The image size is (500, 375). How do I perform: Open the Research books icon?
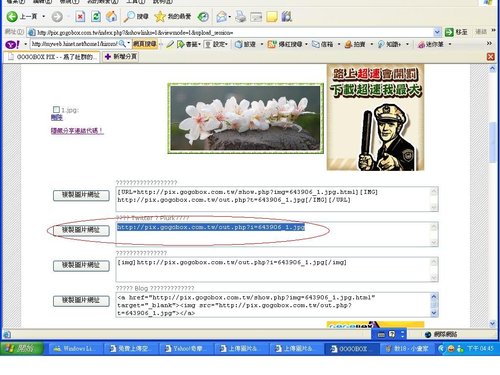click(287, 16)
